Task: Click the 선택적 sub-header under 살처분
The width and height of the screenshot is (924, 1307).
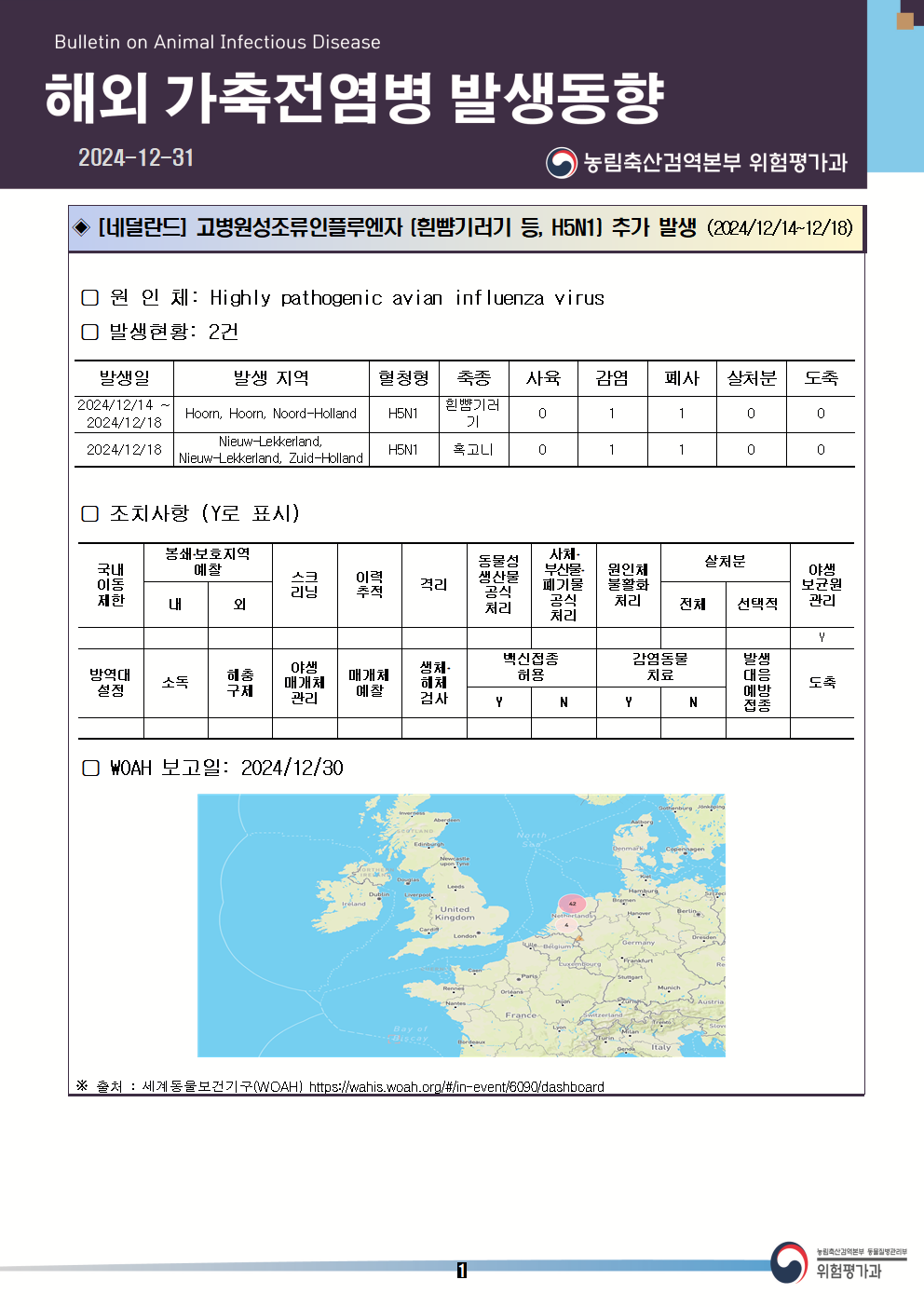Action: click(x=757, y=605)
